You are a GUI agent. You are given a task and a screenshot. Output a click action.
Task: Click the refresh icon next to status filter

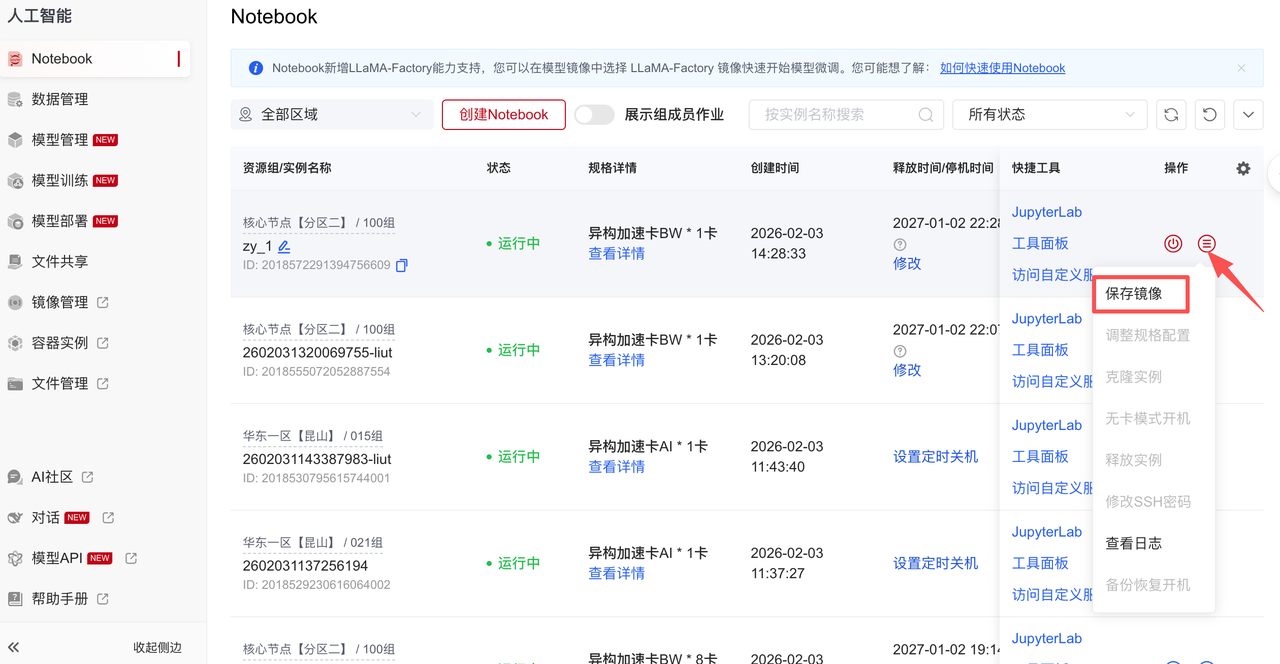pos(1171,115)
